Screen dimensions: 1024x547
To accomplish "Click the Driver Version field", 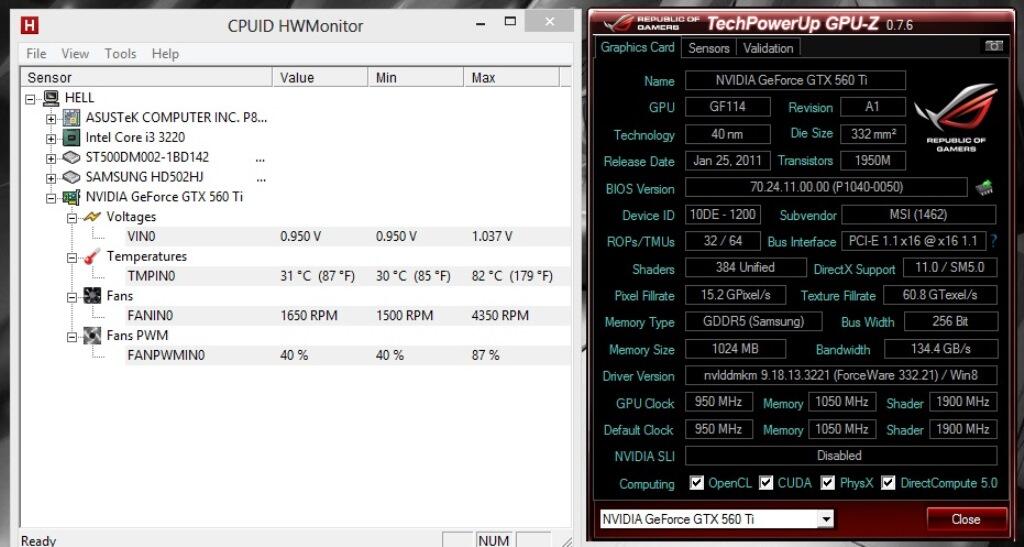I will (841, 375).
